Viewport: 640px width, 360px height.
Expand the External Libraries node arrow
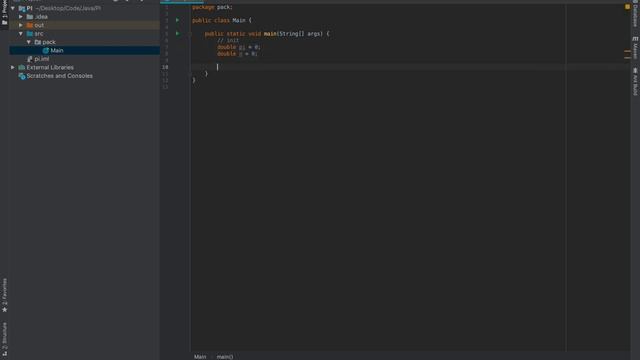13,67
